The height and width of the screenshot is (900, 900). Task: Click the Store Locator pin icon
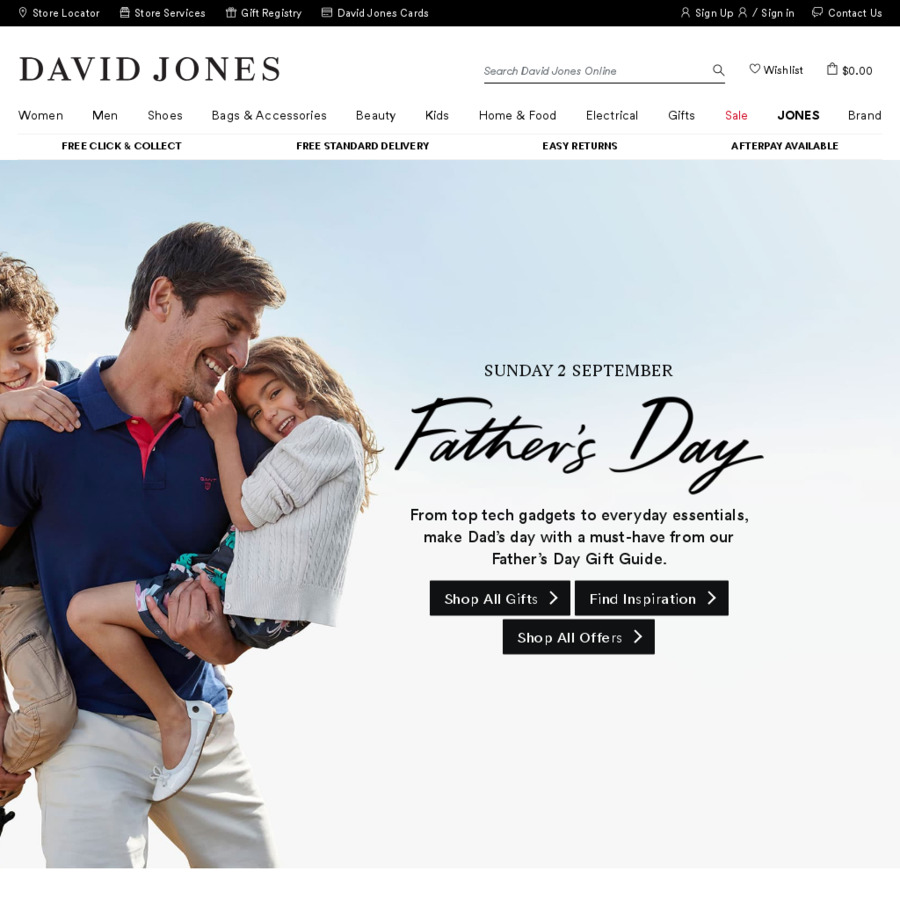23,13
